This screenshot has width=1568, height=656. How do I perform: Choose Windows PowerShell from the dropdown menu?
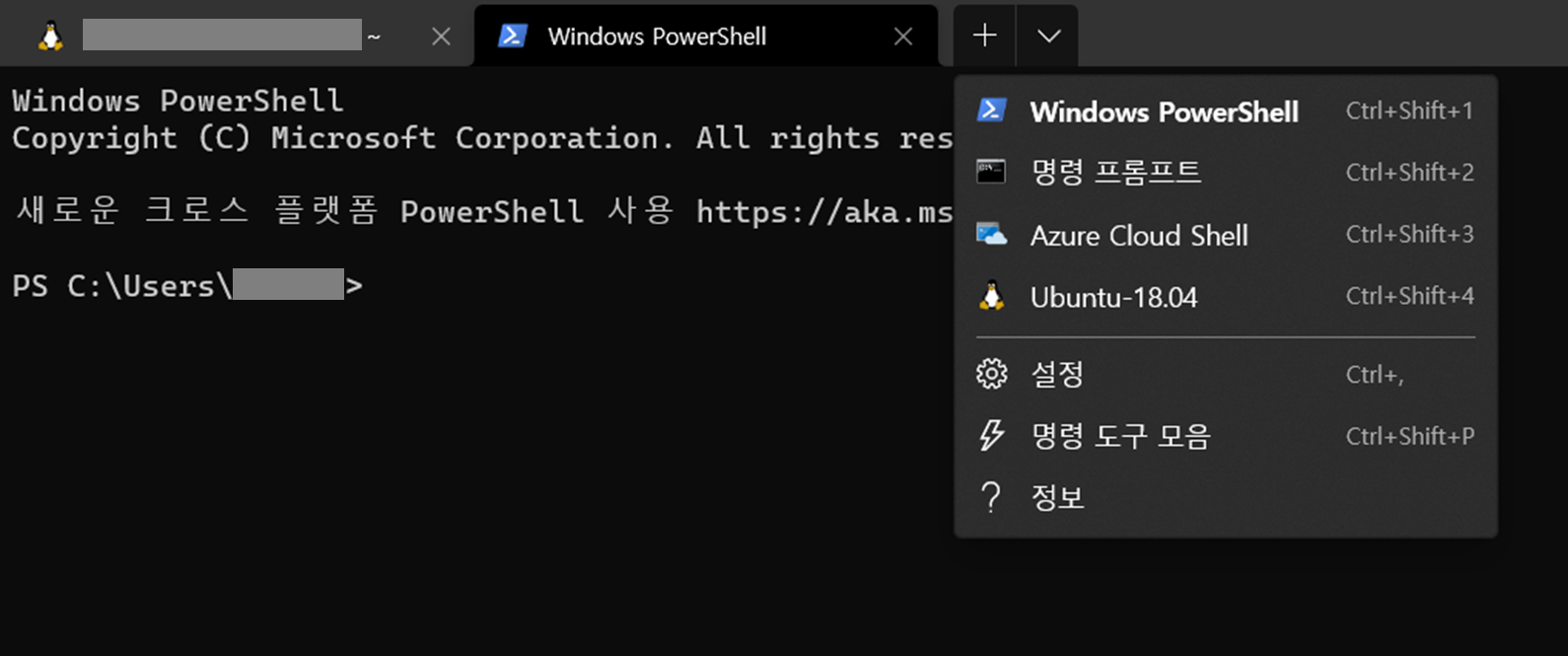(x=1226, y=111)
